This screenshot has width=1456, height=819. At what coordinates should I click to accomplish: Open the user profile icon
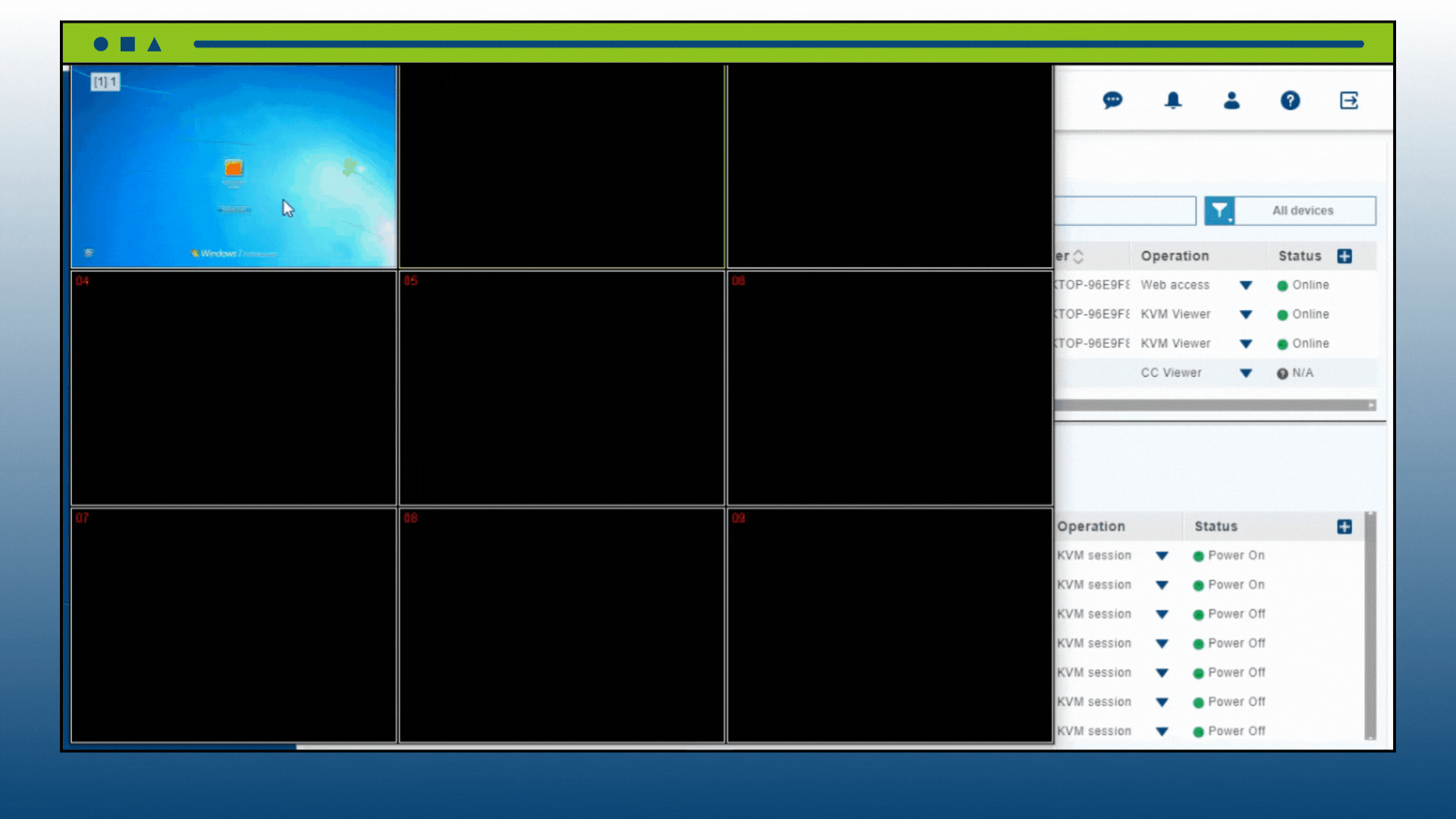point(1232,100)
